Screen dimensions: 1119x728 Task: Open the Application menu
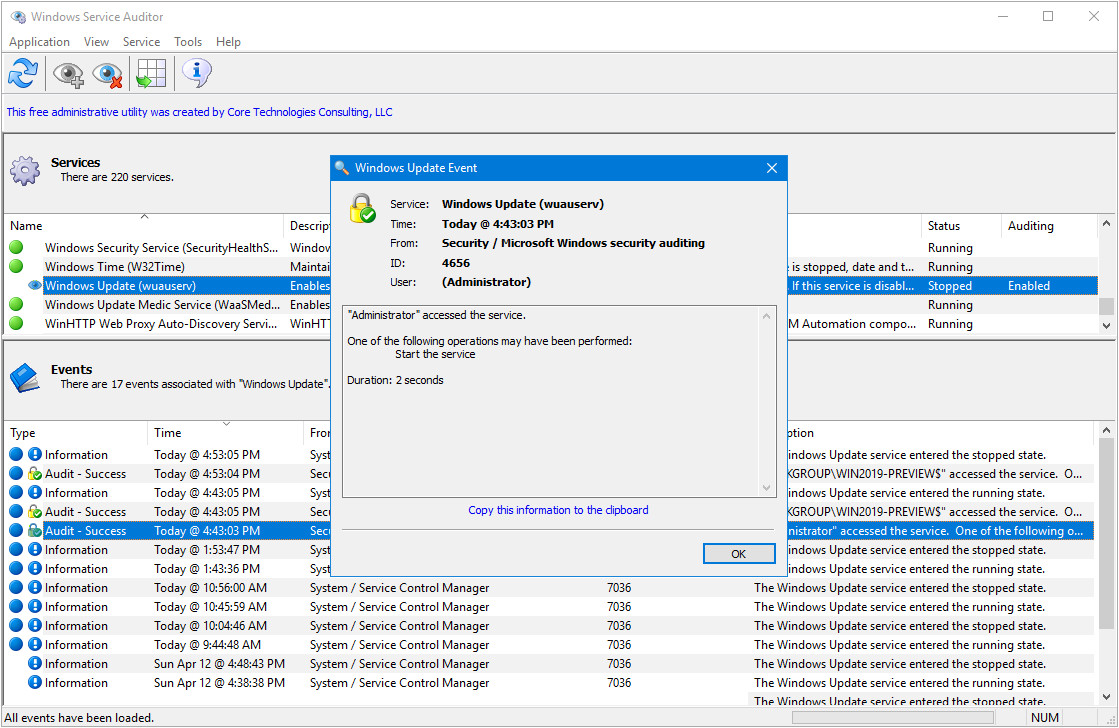point(39,42)
